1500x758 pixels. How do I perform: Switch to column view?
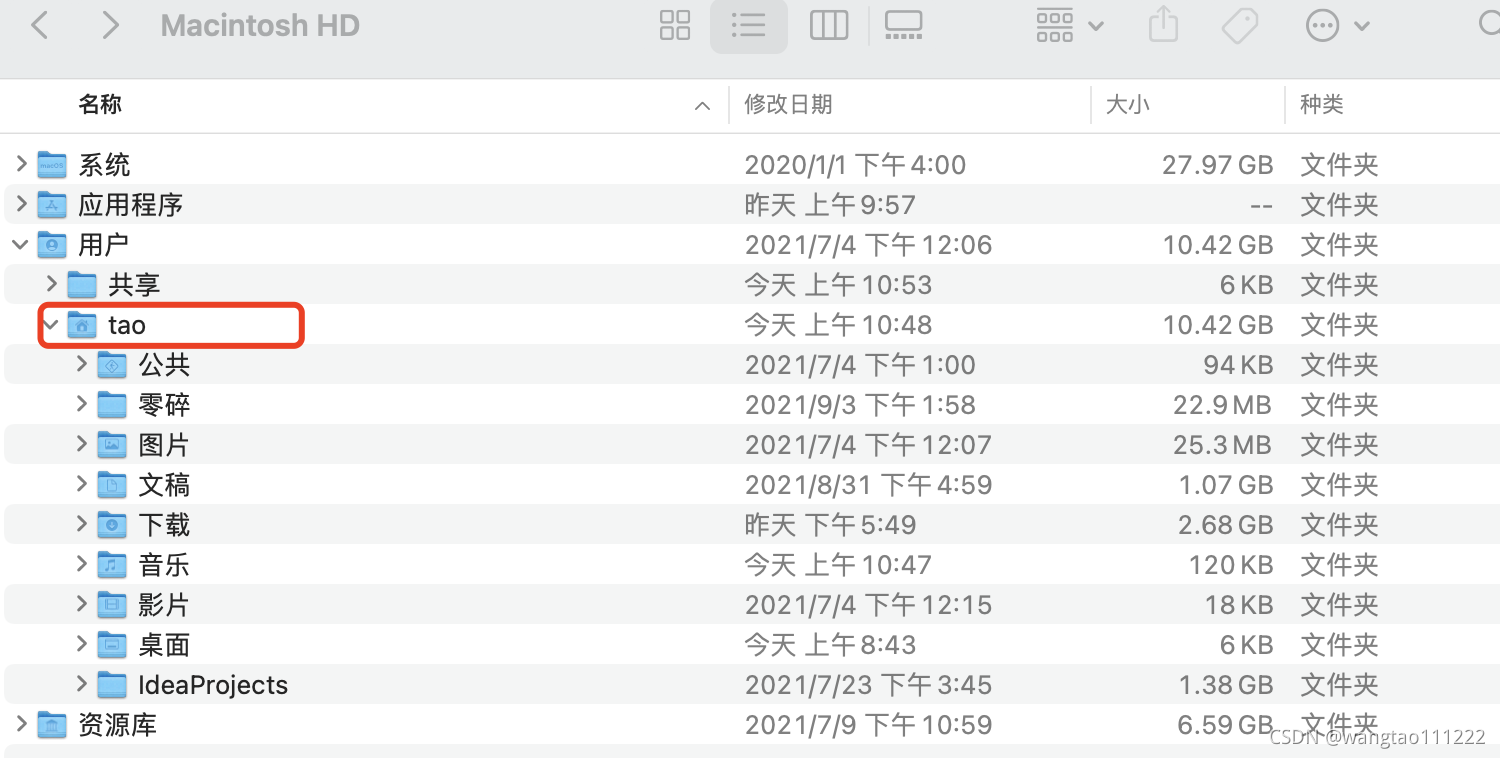[829, 26]
